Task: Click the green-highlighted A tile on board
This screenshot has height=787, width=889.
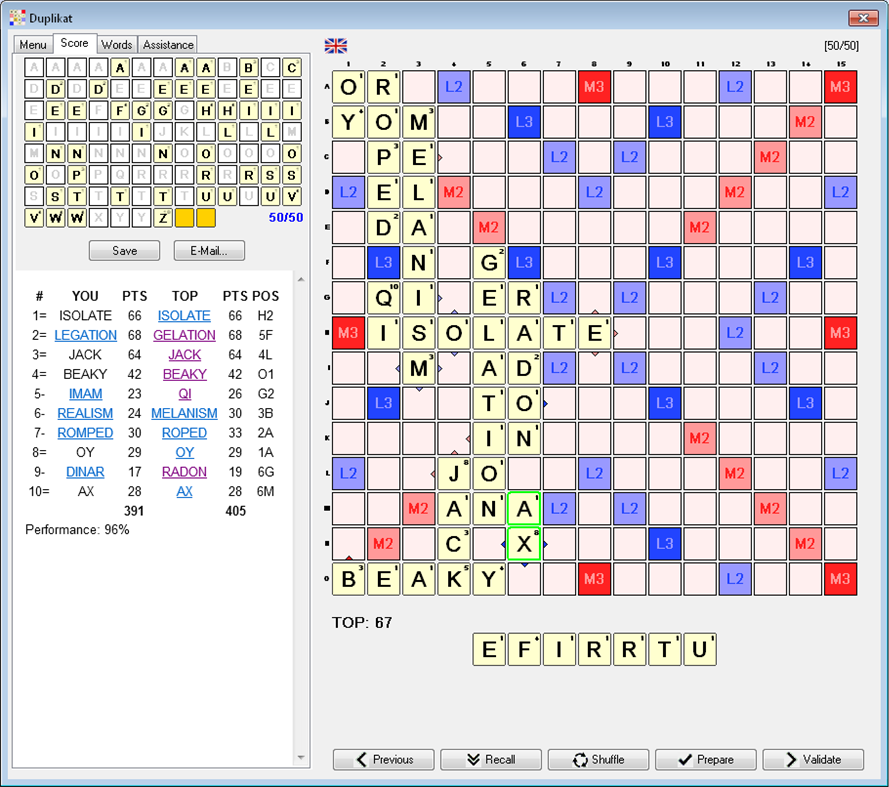Action: click(524, 509)
